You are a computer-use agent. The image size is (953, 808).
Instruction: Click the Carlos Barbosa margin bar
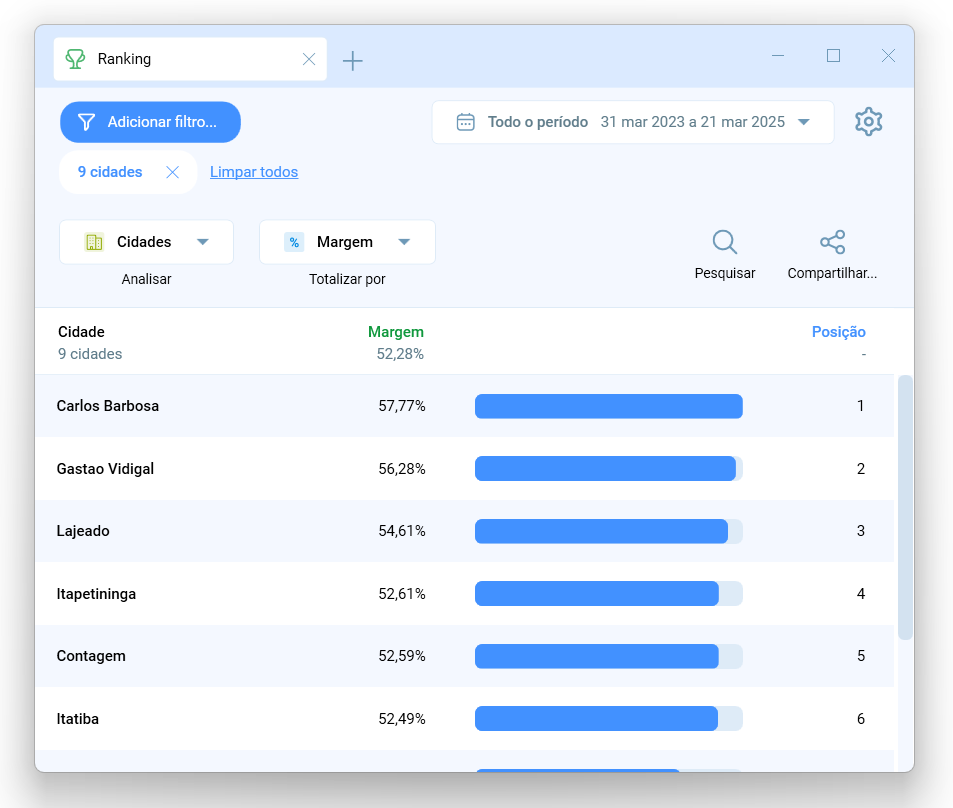(608, 406)
